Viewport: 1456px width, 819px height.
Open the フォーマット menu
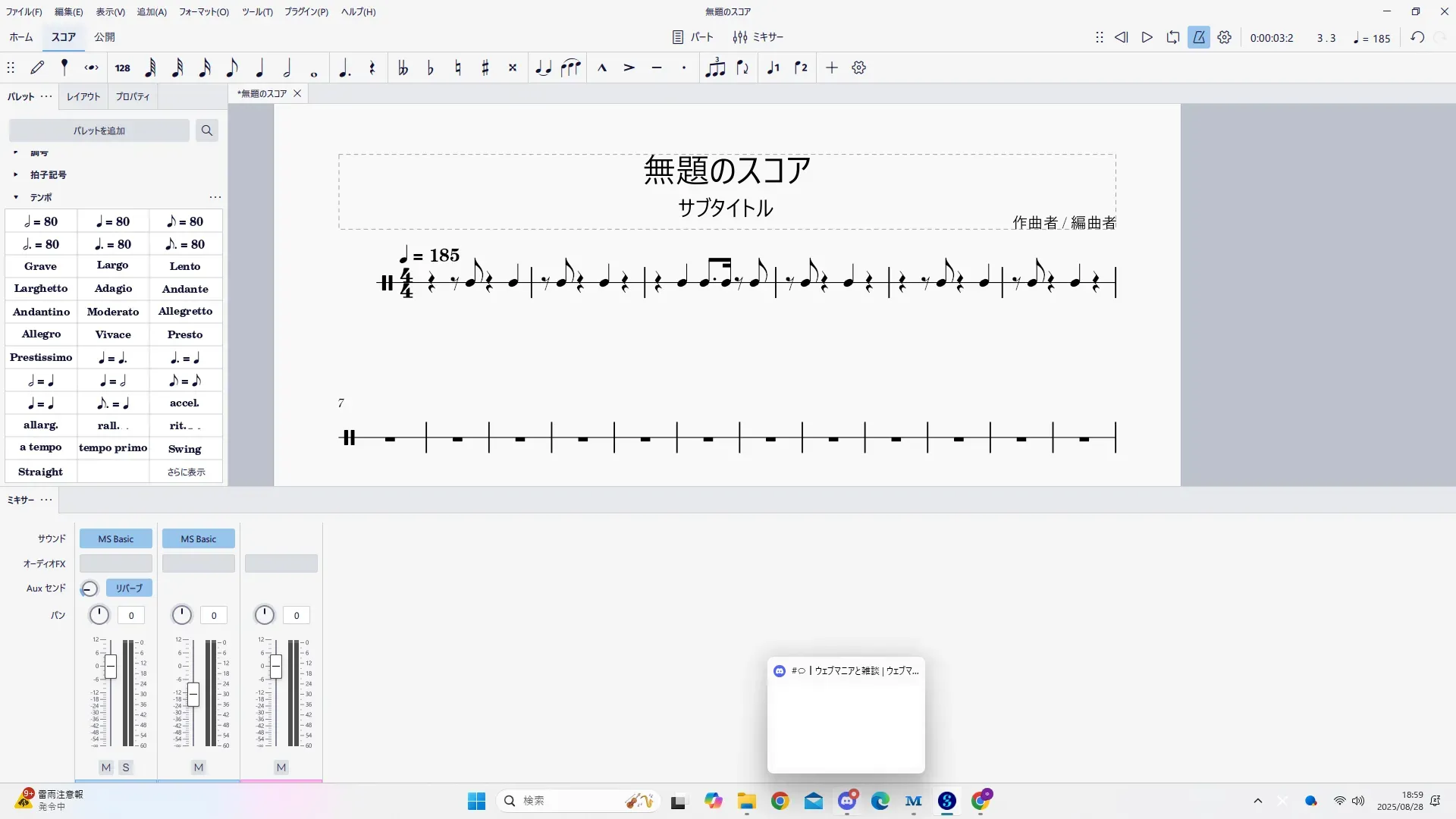point(203,11)
